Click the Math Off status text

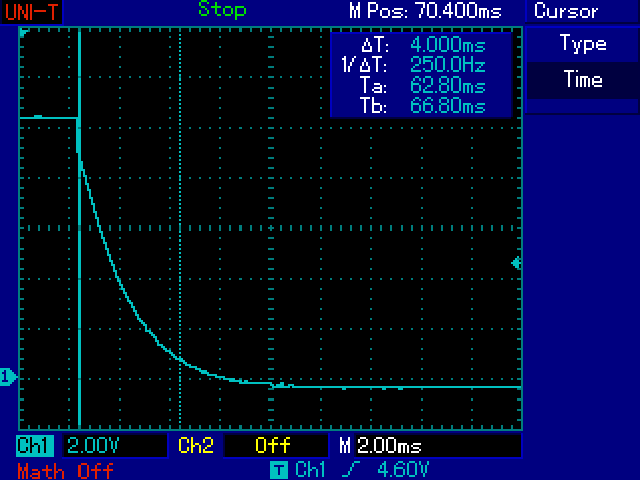coord(65,471)
